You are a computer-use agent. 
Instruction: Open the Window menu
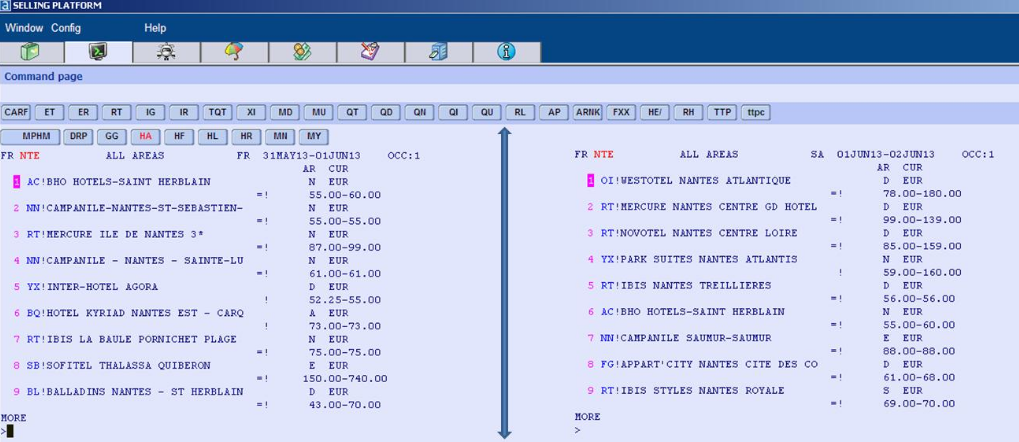tap(24, 28)
